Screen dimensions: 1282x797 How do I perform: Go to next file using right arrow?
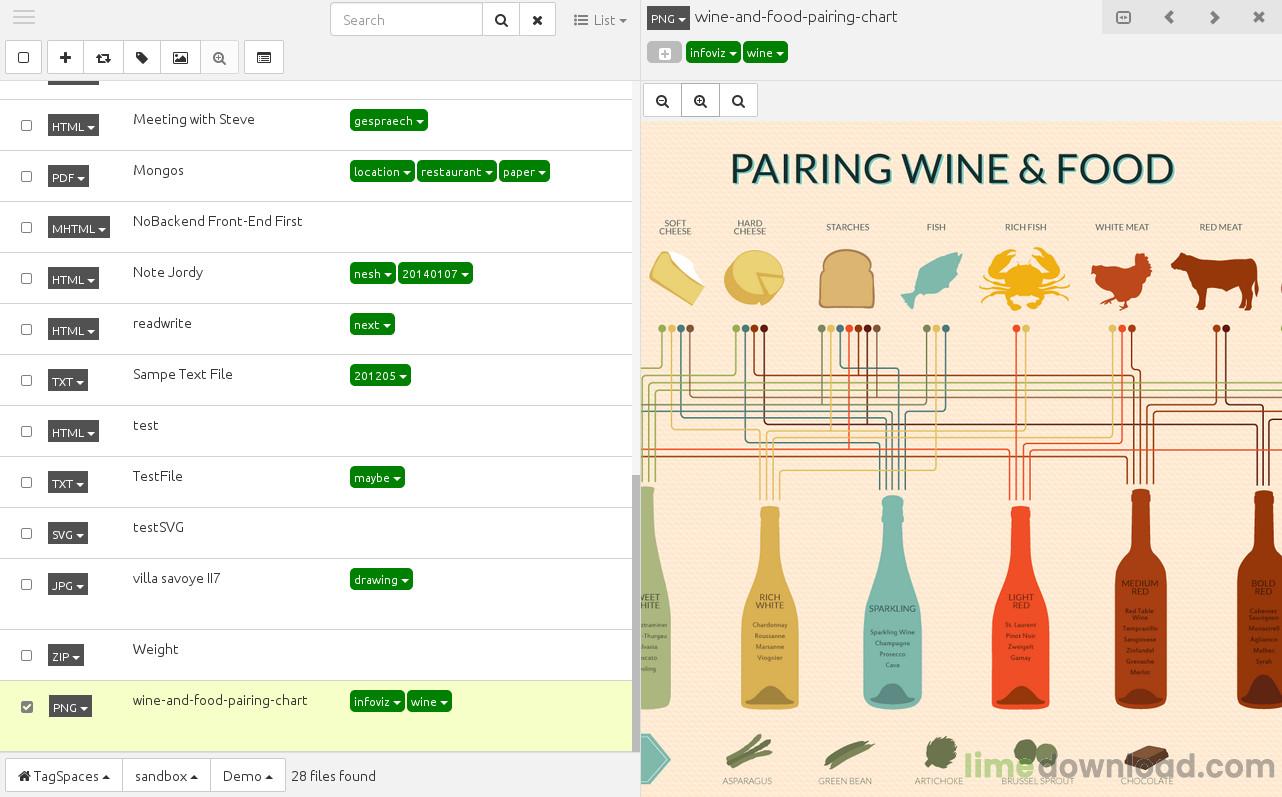(1214, 17)
